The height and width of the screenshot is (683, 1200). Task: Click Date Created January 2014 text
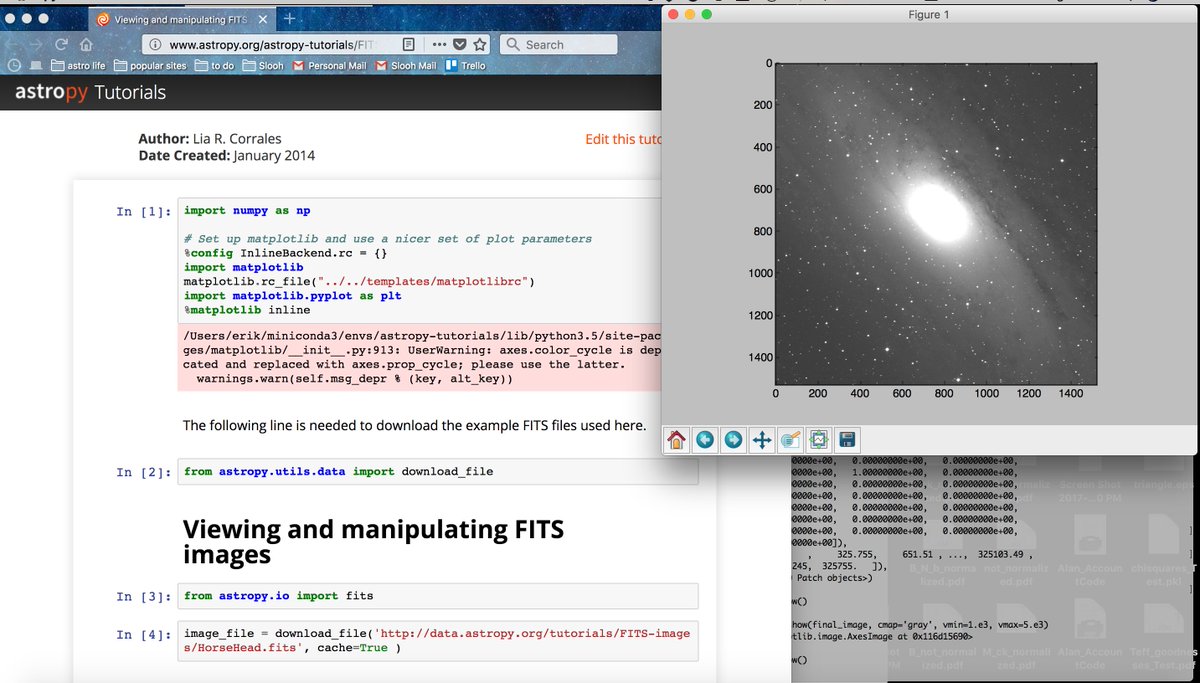227,156
